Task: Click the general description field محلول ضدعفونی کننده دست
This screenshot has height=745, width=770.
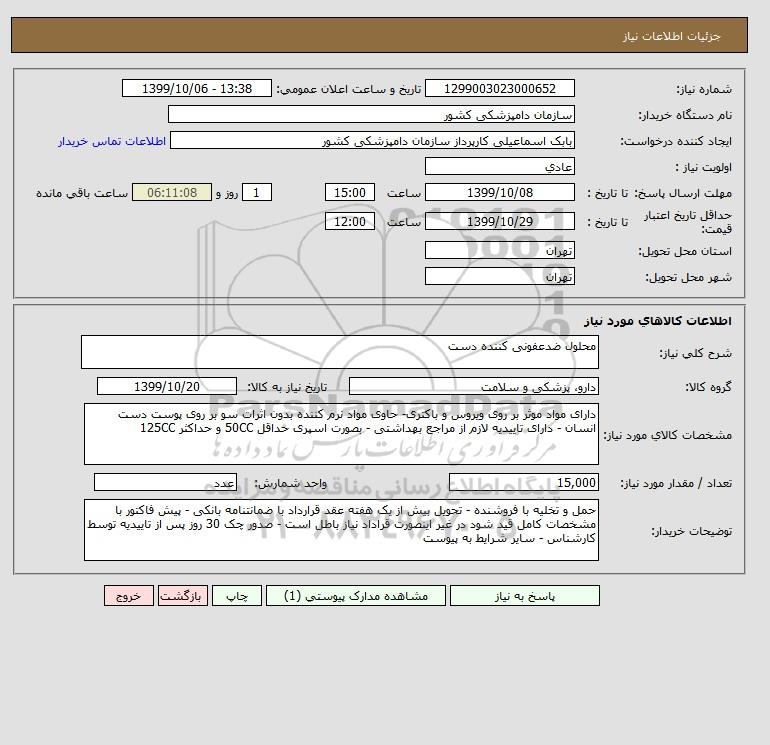Action: (x=340, y=352)
